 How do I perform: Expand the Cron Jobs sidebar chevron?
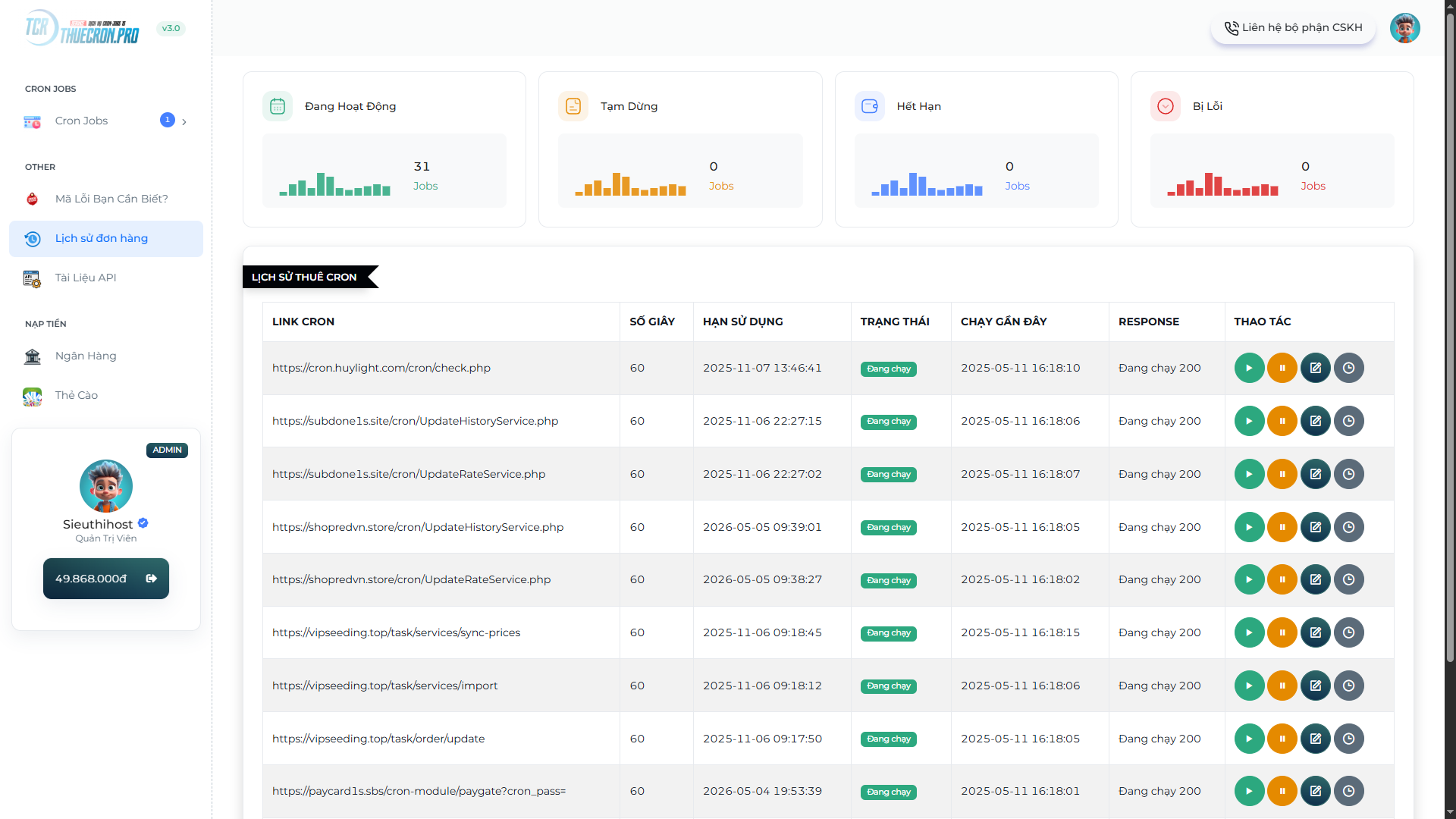tap(184, 121)
